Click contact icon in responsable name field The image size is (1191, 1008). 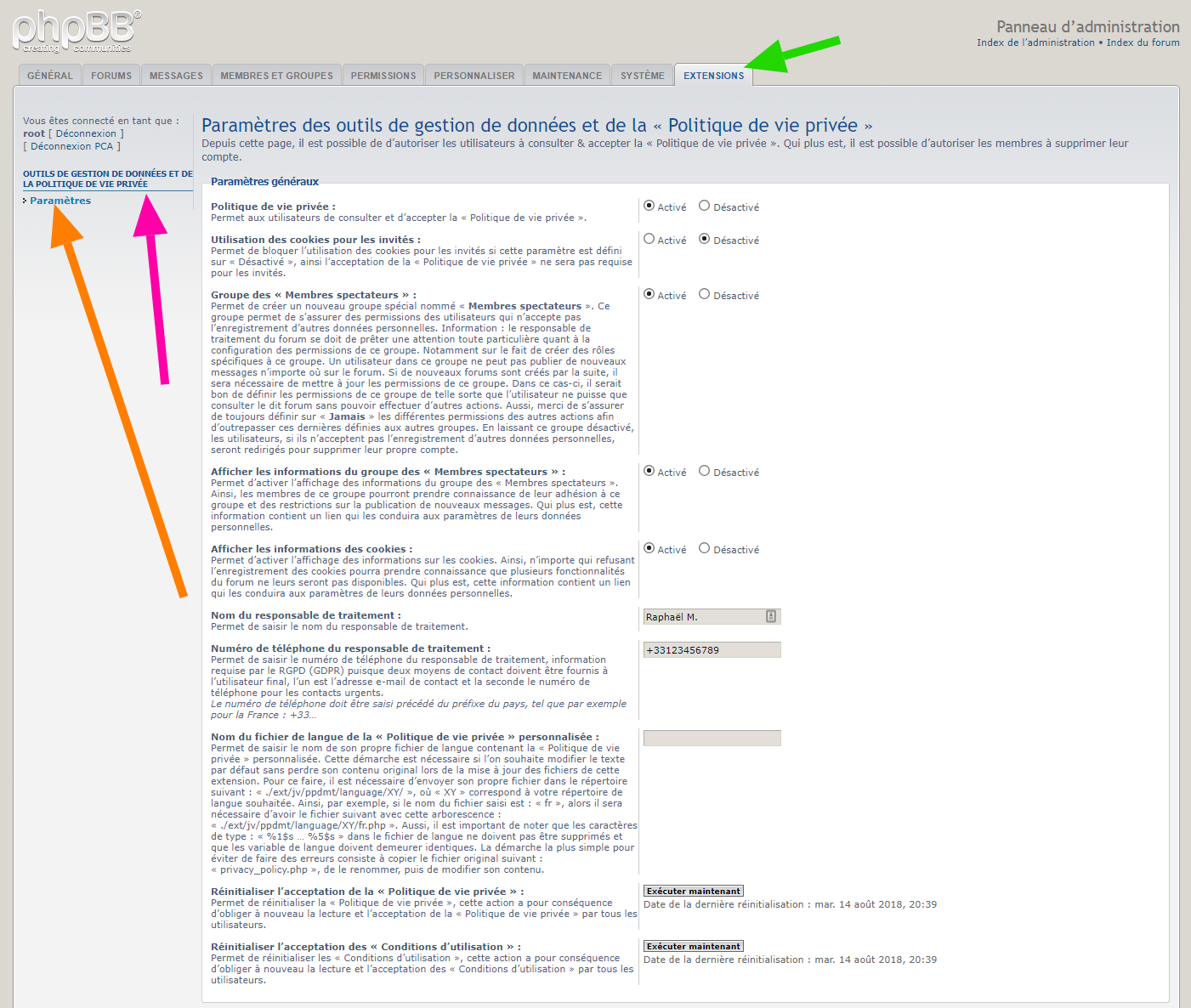pyautogui.click(x=771, y=616)
